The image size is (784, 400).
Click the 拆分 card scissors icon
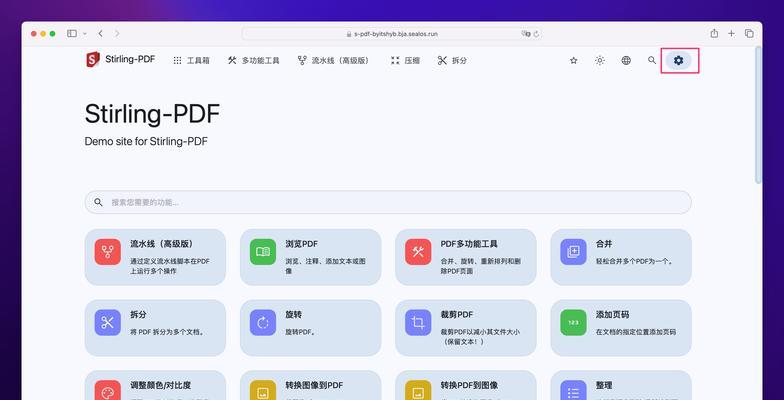pos(108,322)
